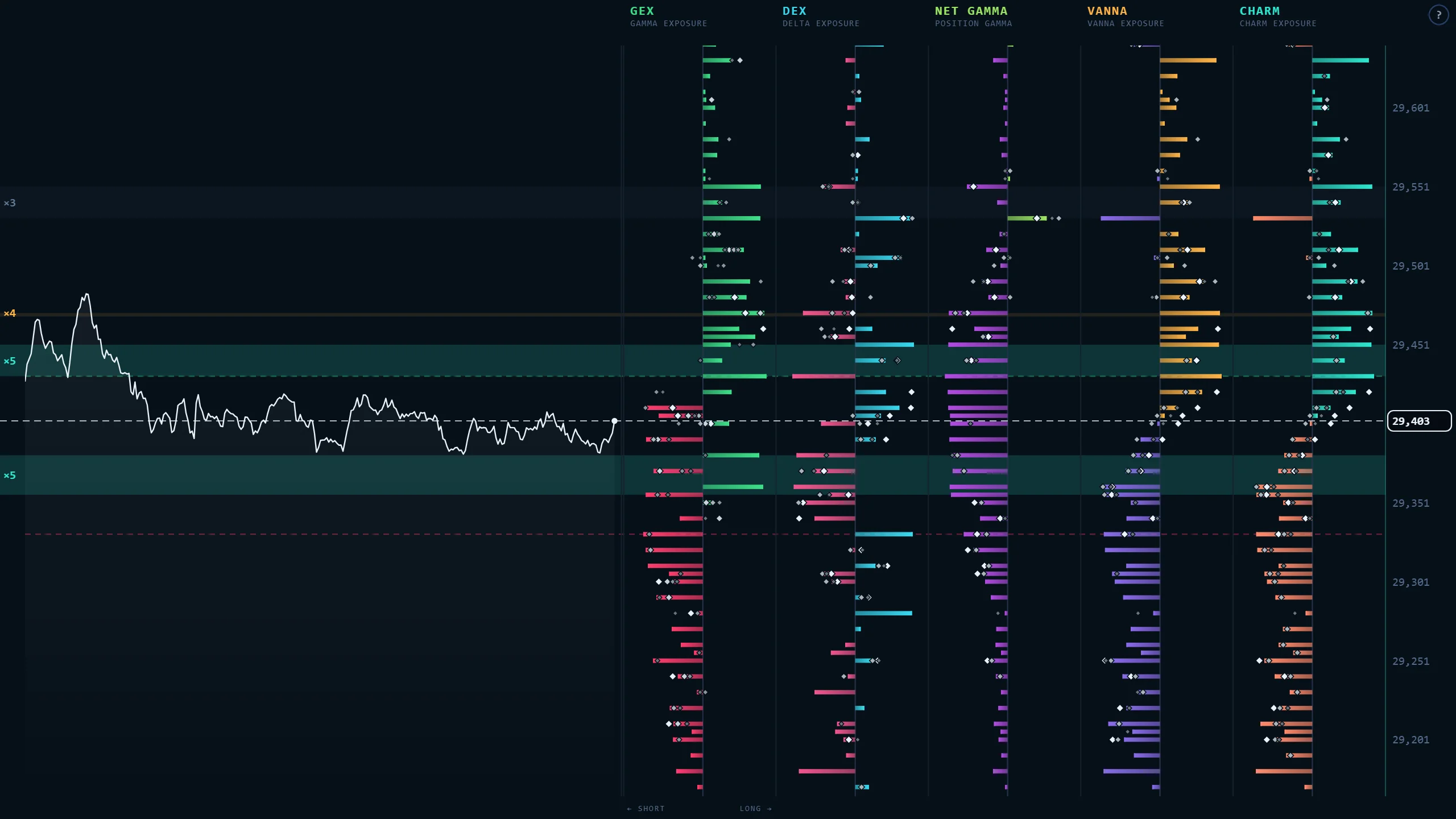
Task: Click the VANNA EXPOSURE subtitle text
Action: [1126, 24]
